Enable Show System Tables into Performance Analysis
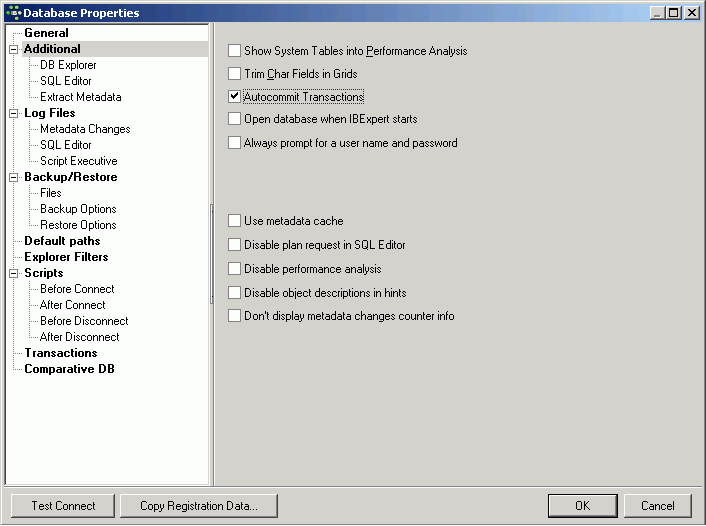 click(x=234, y=51)
